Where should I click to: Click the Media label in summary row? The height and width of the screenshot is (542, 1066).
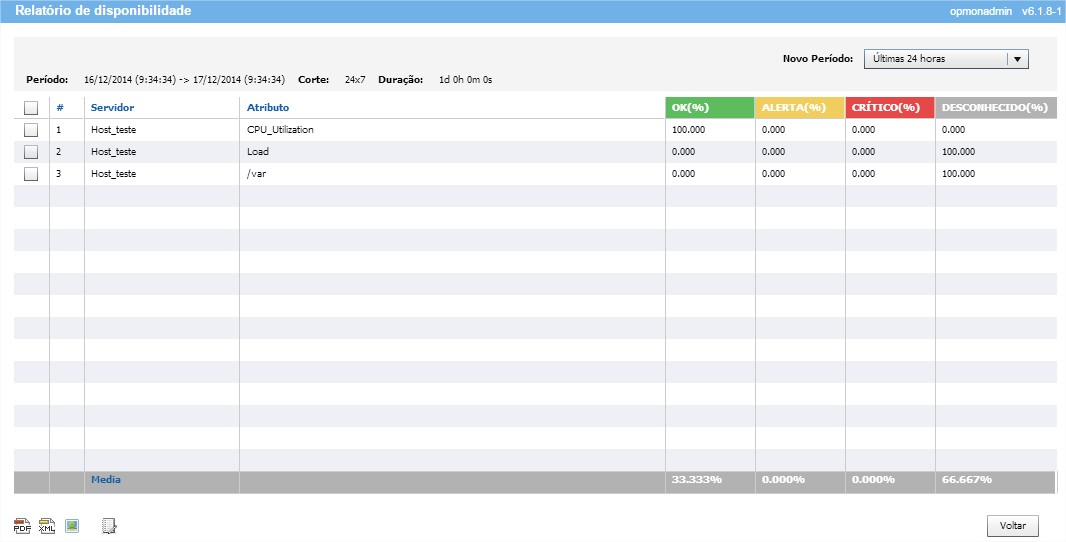[106, 480]
